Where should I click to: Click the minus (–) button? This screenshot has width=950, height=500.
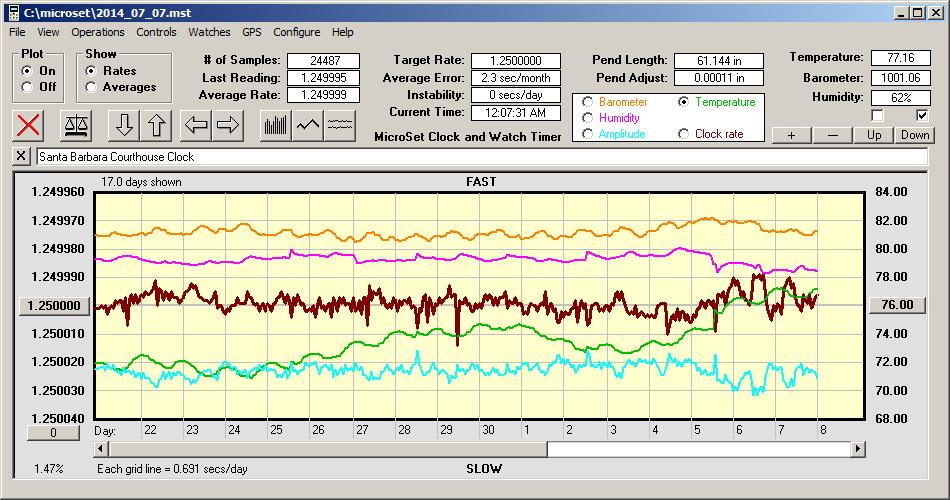(x=832, y=135)
